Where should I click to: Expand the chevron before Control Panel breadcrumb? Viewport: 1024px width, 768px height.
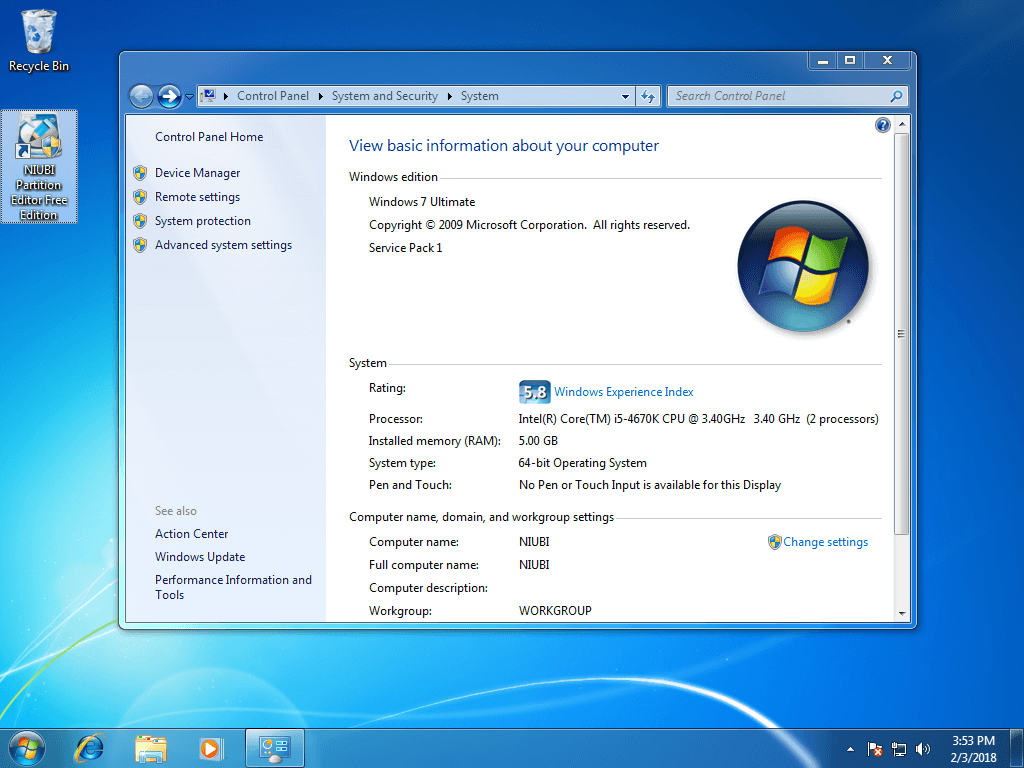pyautogui.click(x=226, y=96)
